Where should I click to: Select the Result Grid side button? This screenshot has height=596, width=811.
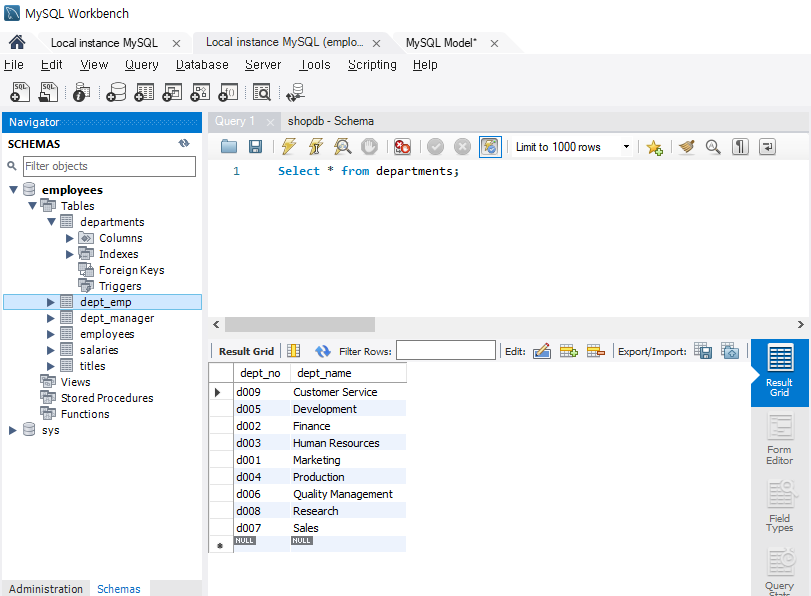click(x=779, y=371)
